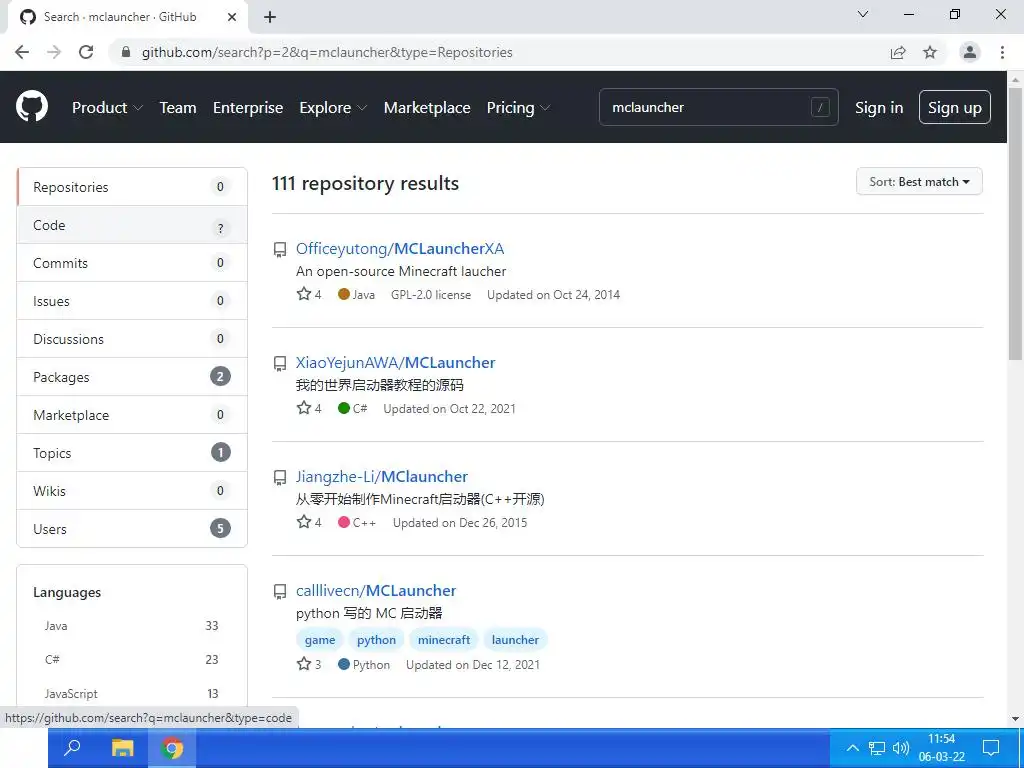Screen dimensions: 1024x768
Task: Expand the Pricing dropdown menu
Action: tap(518, 108)
